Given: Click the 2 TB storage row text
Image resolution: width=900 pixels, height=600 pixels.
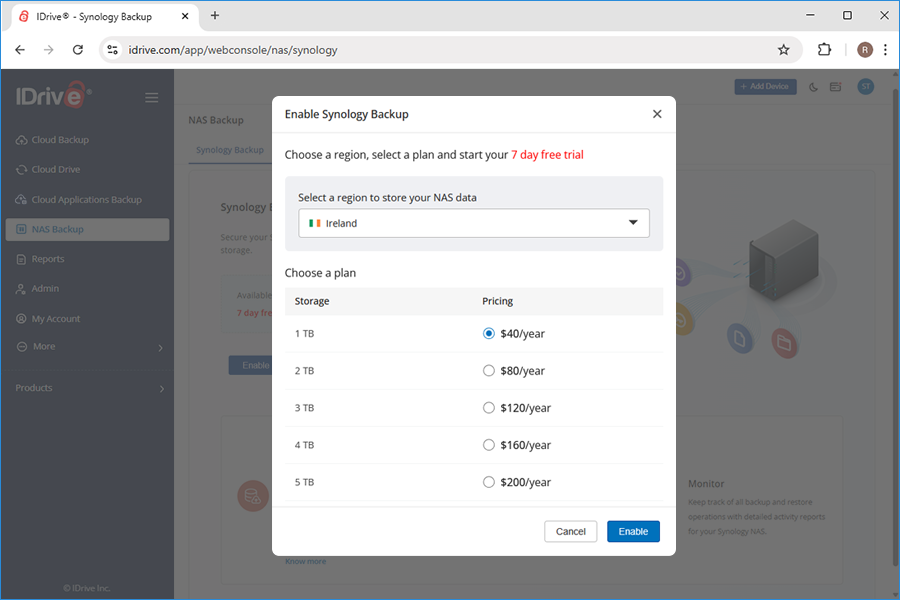Looking at the screenshot, I should coord(304,371).
